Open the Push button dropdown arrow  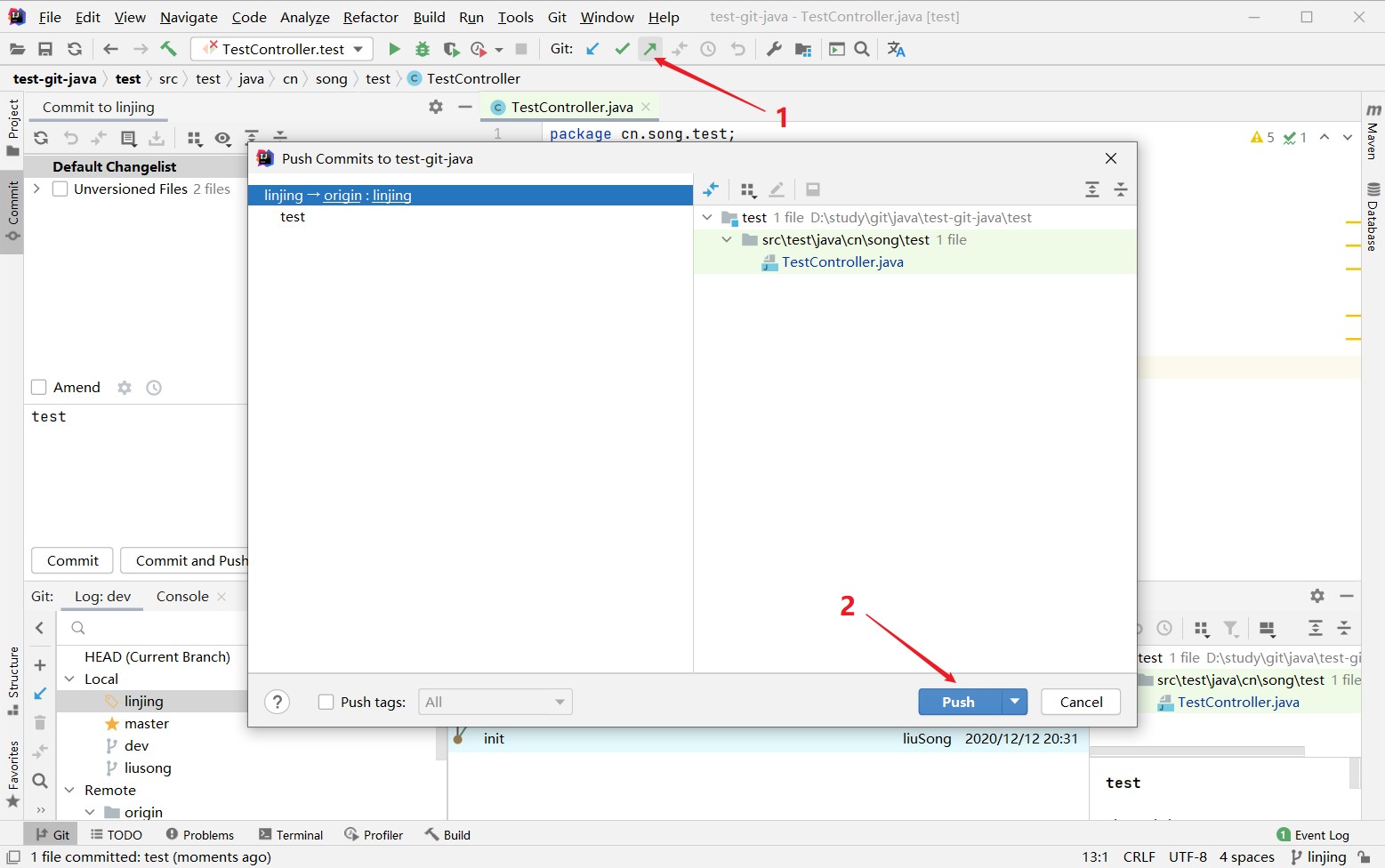tap(1015, 702)
